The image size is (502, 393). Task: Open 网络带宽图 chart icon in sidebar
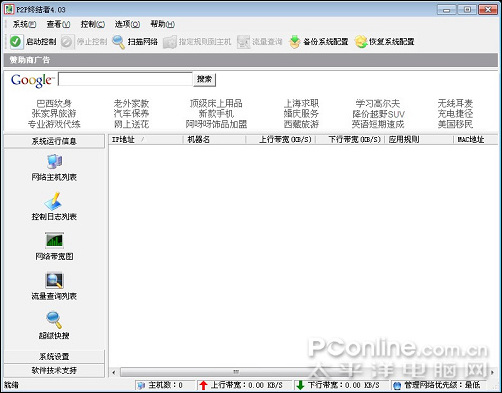54,240
